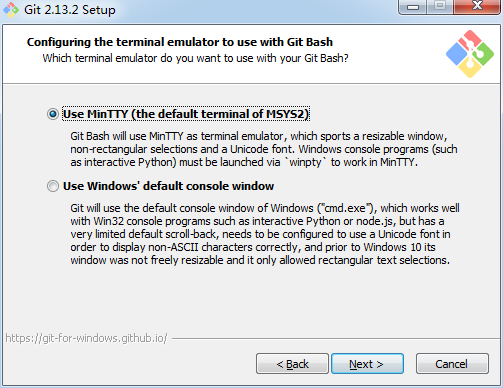Click the MinTTY description paragraph mentioning winpty
503x388 pixels.
click(264, 149)
